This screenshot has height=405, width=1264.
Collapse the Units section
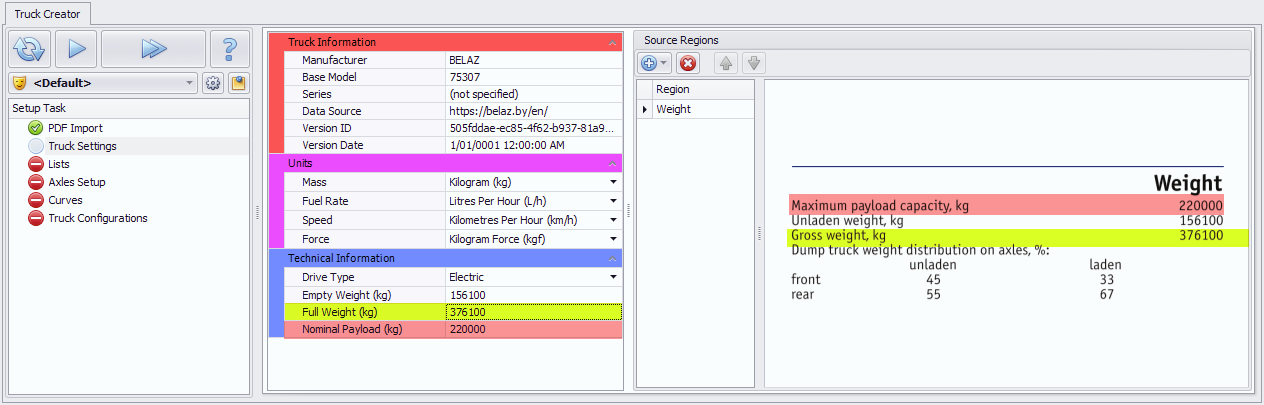[x=612, y=163]
